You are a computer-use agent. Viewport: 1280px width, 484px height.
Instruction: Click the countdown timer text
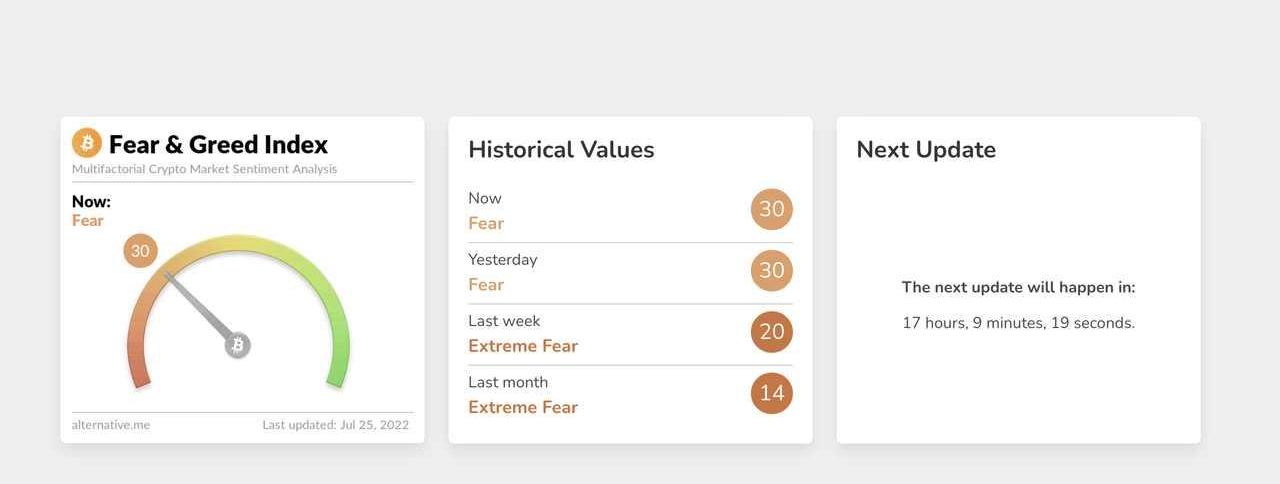point(1018,323)
